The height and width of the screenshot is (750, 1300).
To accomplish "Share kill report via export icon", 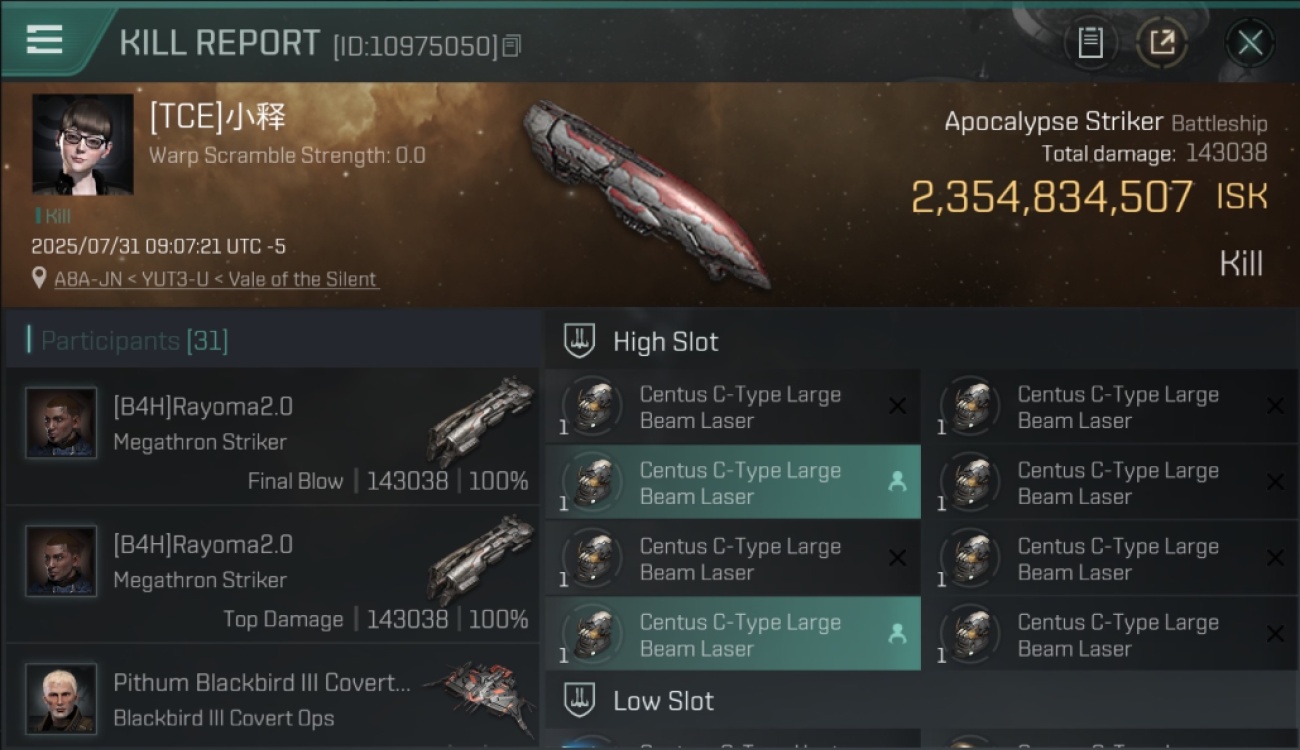I will click(1162, 43).
